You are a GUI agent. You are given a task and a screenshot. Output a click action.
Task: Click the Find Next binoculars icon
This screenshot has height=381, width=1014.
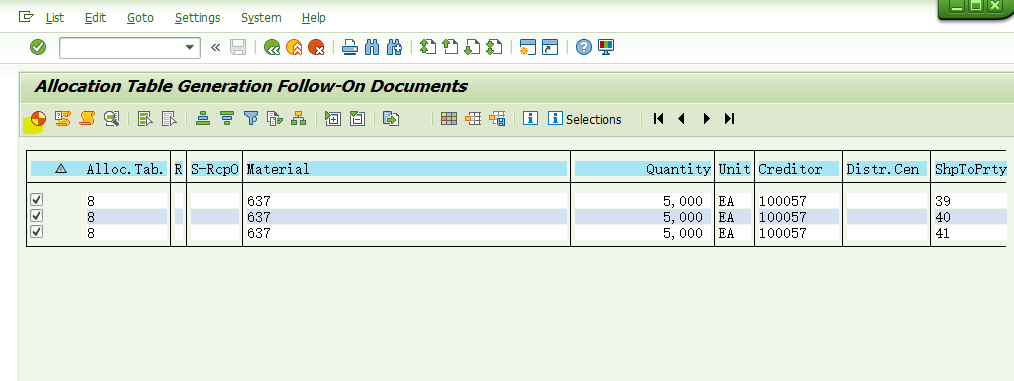394,47
